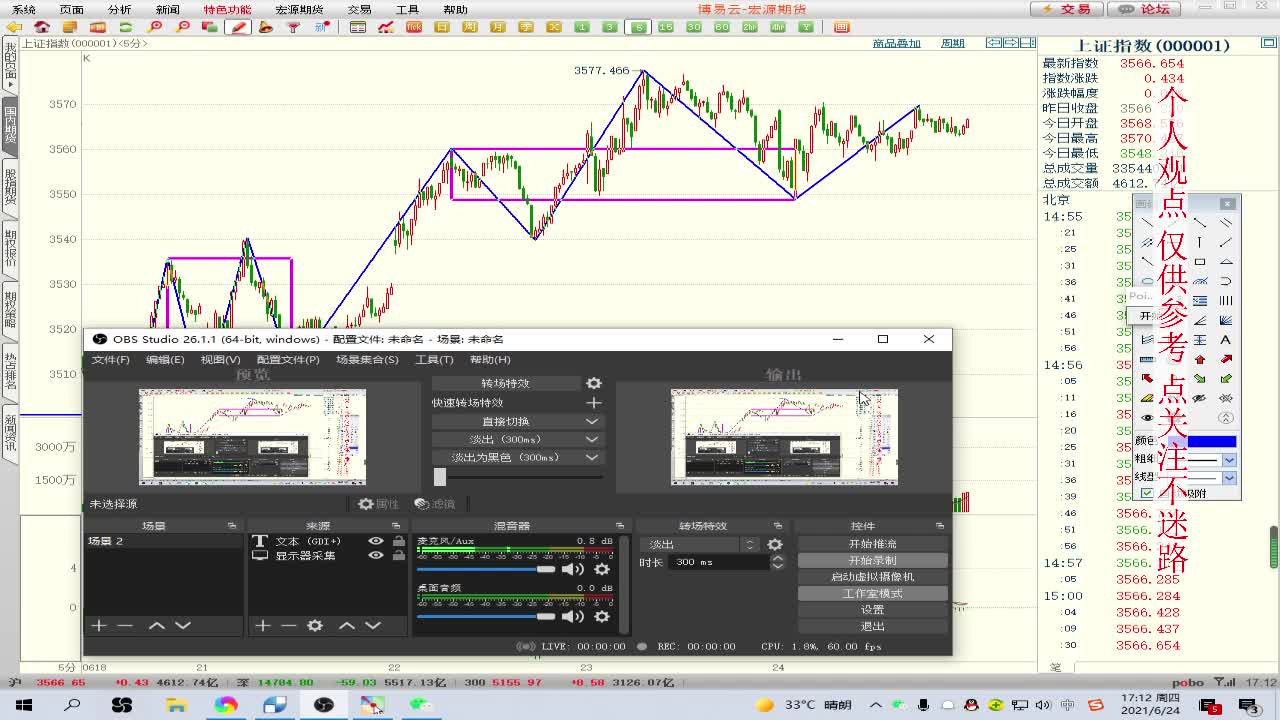Mute the 桌面音频 audio channel
The height and width of the screenshot is (720, 1280).
pyautogui.click(x=573, y=617)
